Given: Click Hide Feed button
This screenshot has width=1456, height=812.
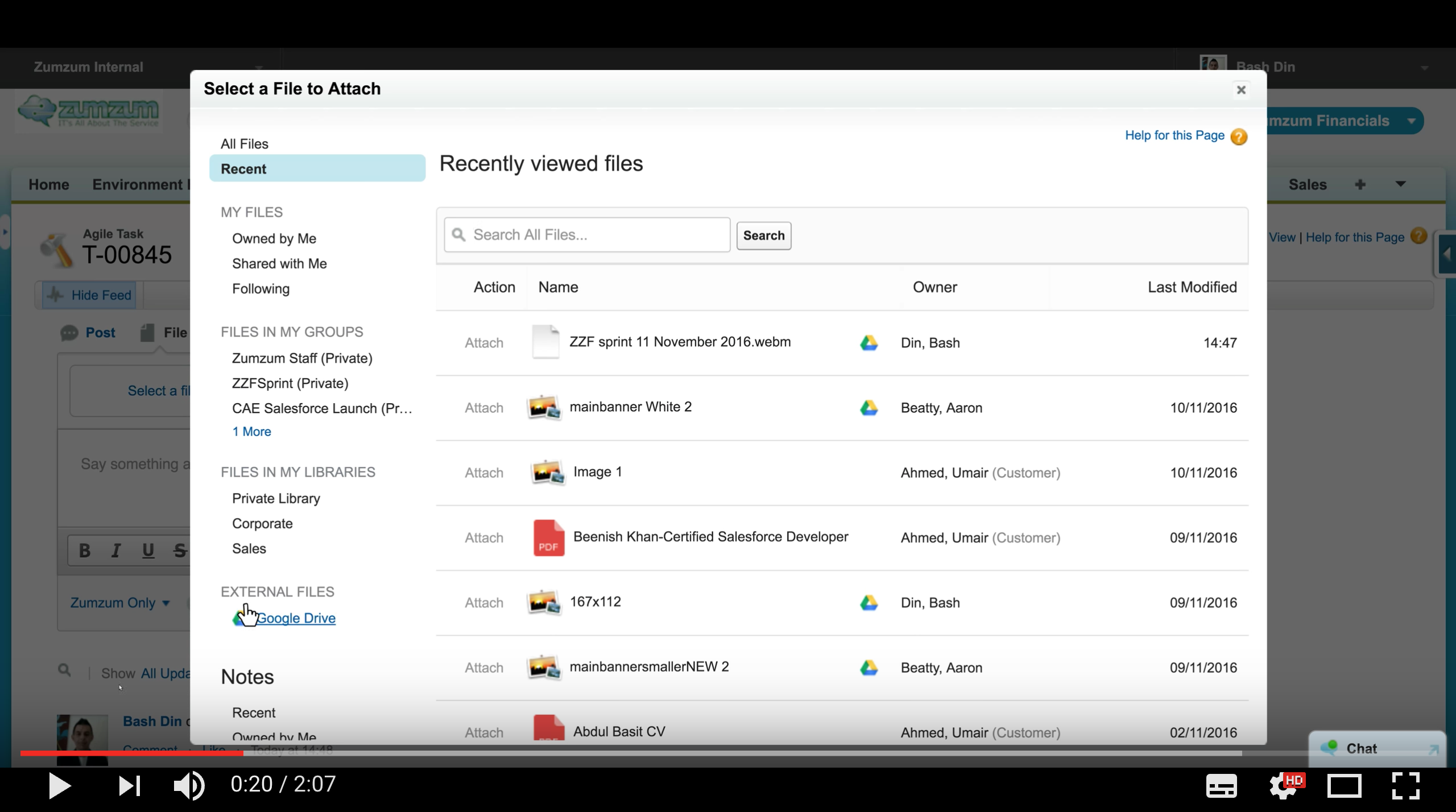Looking at the screenshot, I should click(89, 295).
